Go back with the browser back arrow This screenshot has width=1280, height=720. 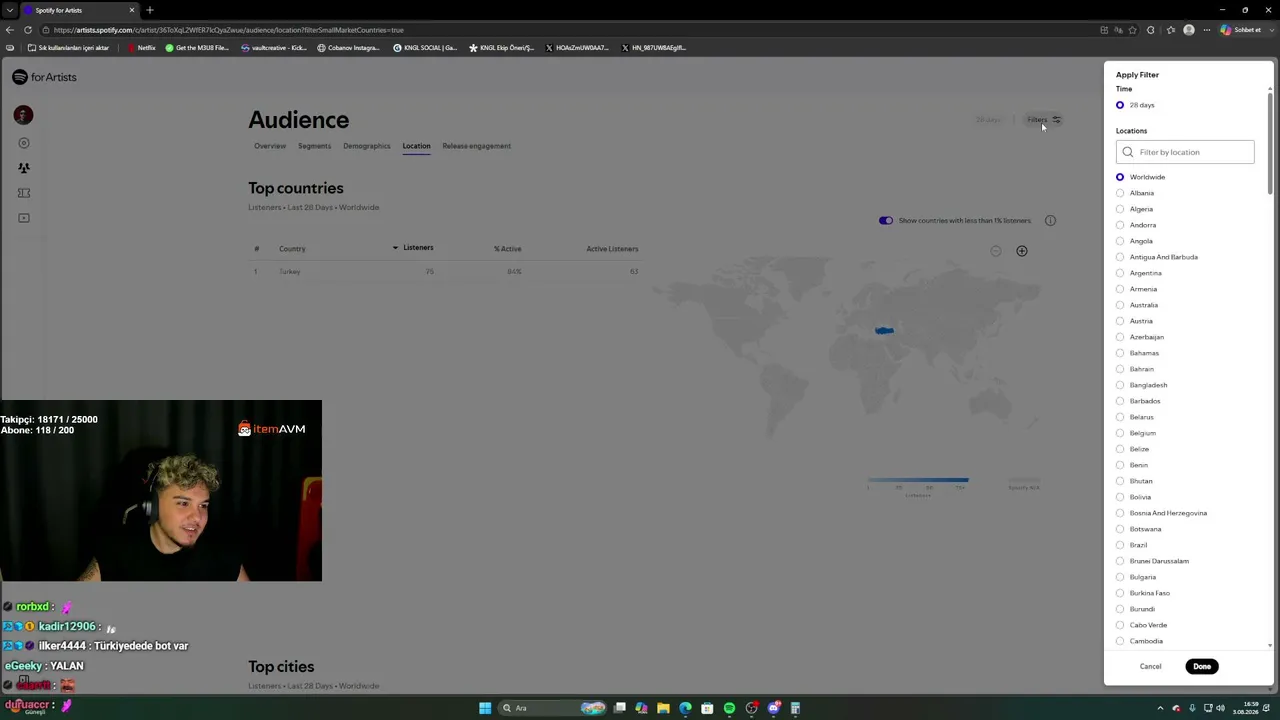pos(10,30)
